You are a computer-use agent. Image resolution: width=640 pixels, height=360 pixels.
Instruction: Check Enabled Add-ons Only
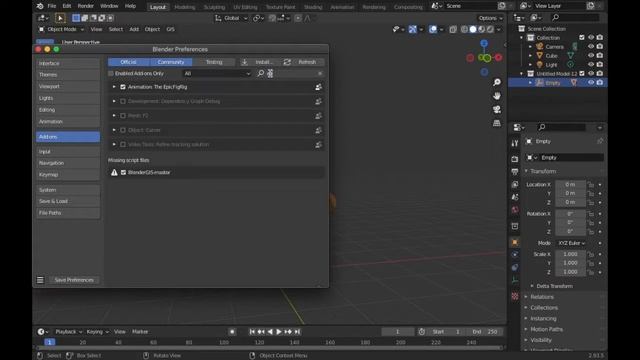[111, 73]
